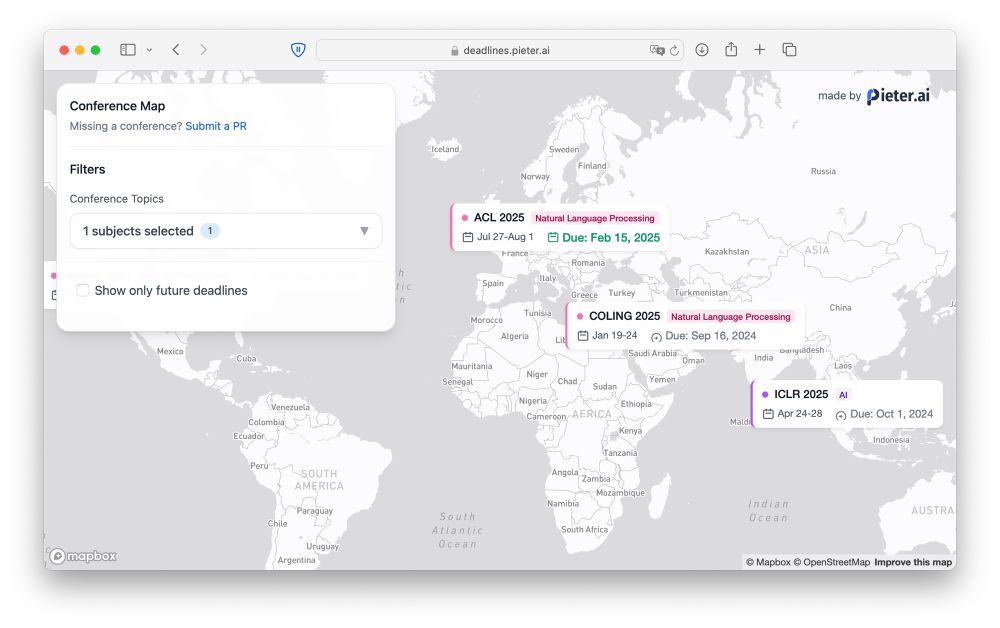
Task: Click the pink dot beside ACL 2025
Action: 465,218
